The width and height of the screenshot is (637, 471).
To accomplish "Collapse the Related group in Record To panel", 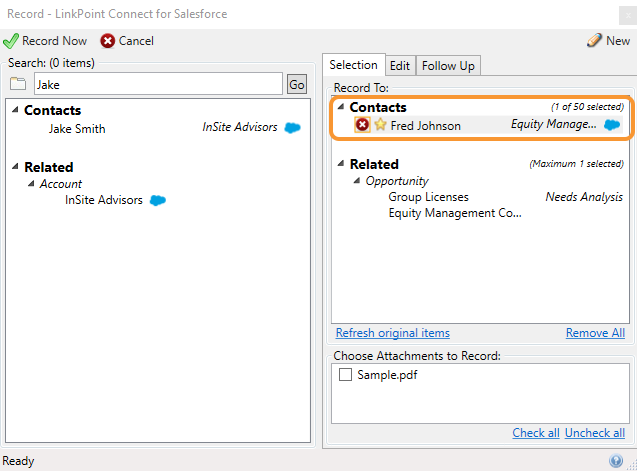I will pyautogui.click(x=341, y=164).
